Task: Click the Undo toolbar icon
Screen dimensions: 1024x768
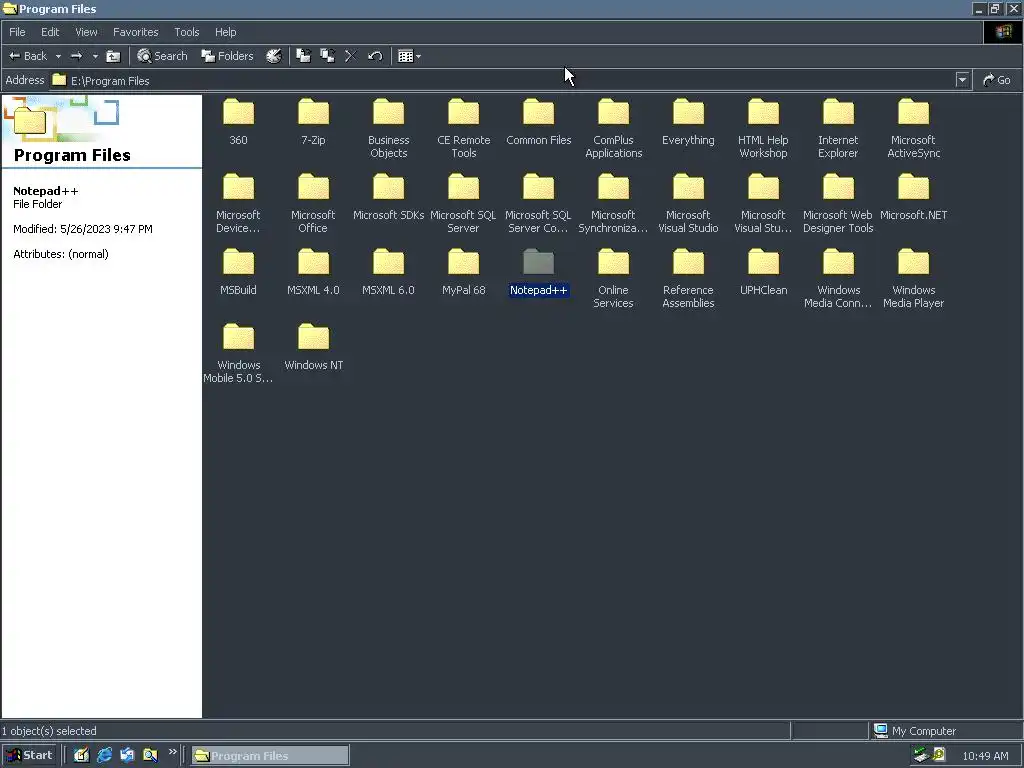Action: click(x=375, y=56)
